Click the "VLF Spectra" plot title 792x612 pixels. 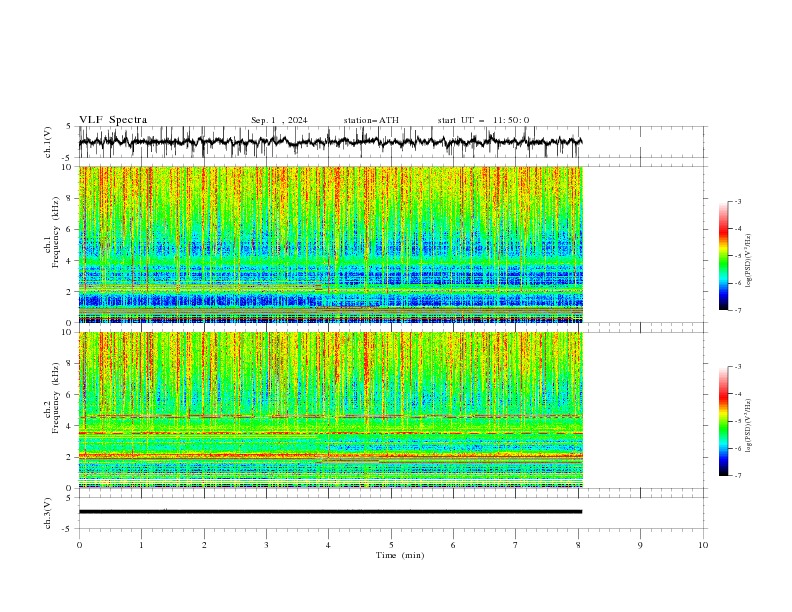click(113, 120)
